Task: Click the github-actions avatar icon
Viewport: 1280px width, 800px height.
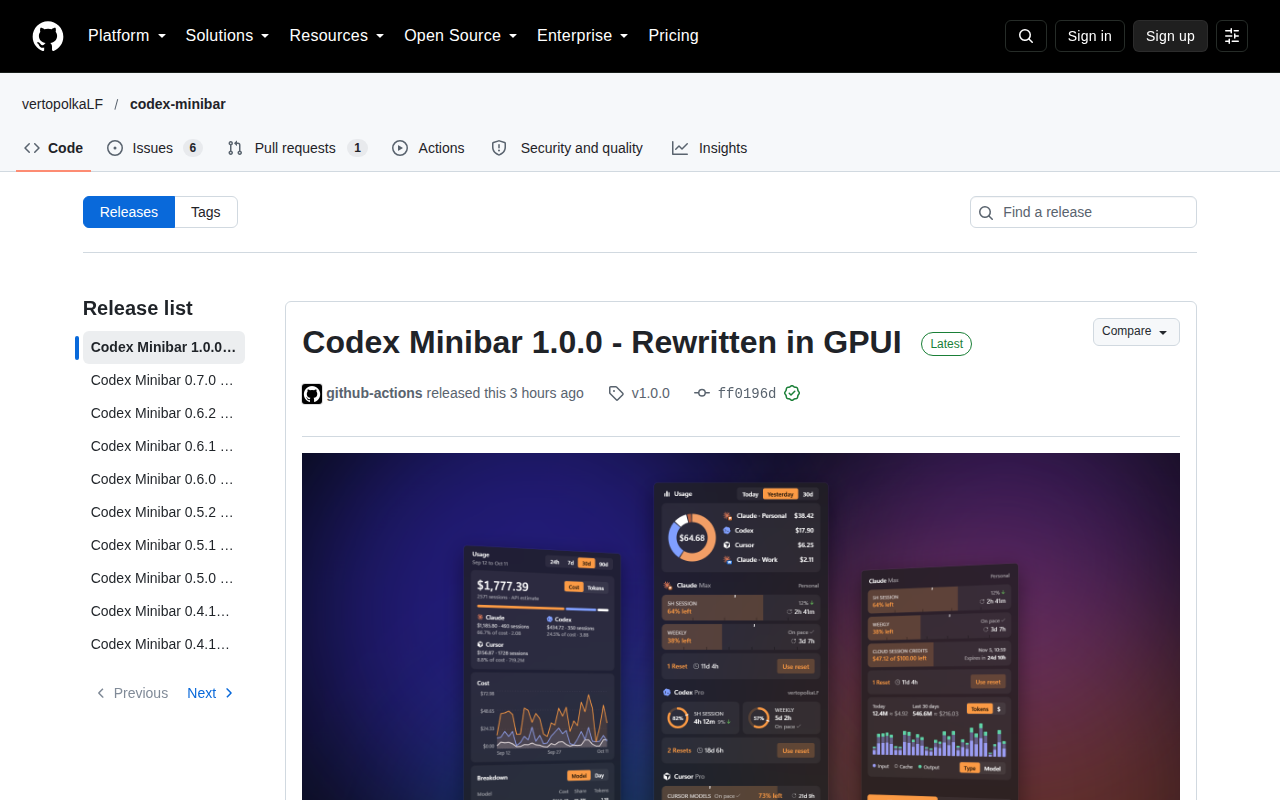Action: point(312,393)
